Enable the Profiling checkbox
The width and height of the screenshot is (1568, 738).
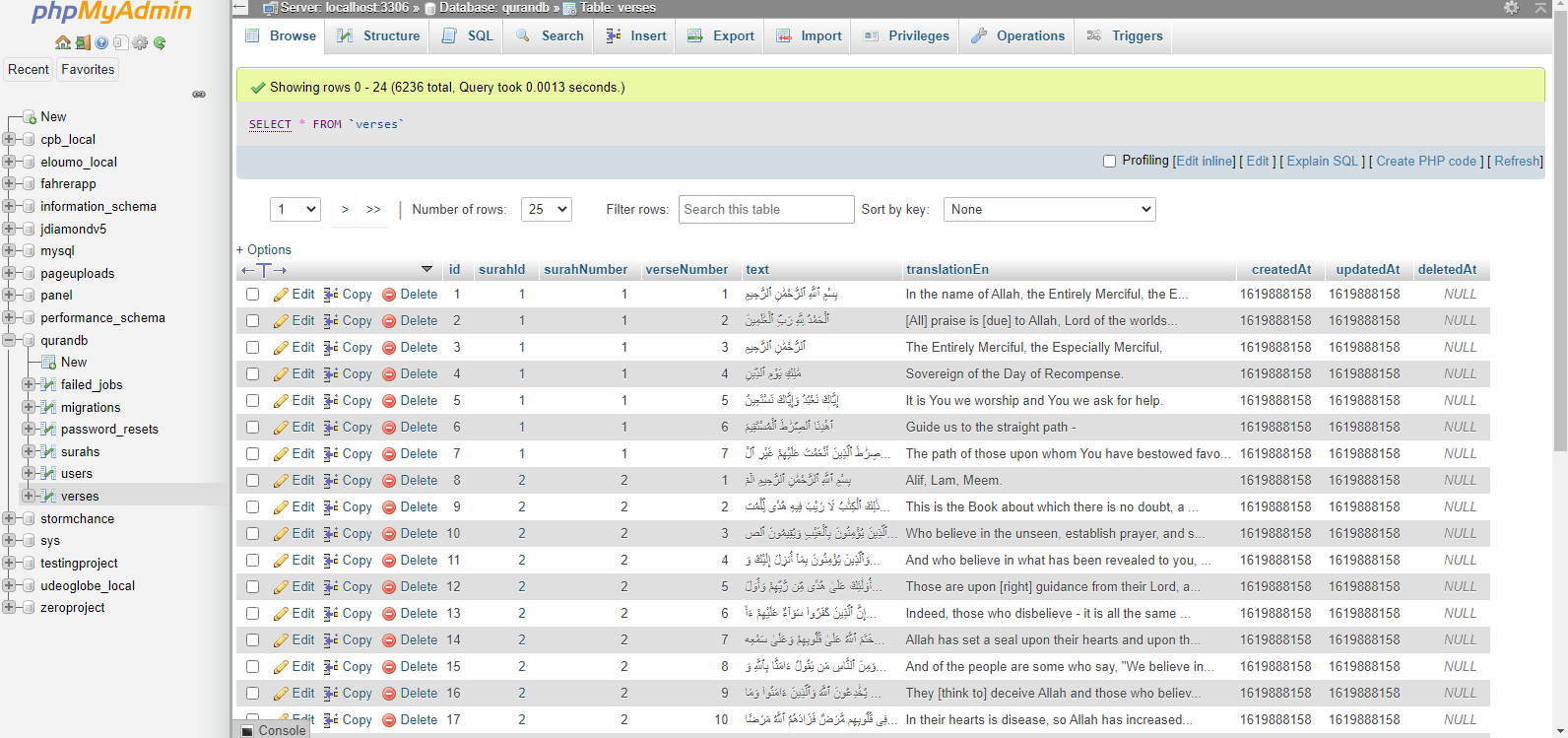(x=1110, y=161)
